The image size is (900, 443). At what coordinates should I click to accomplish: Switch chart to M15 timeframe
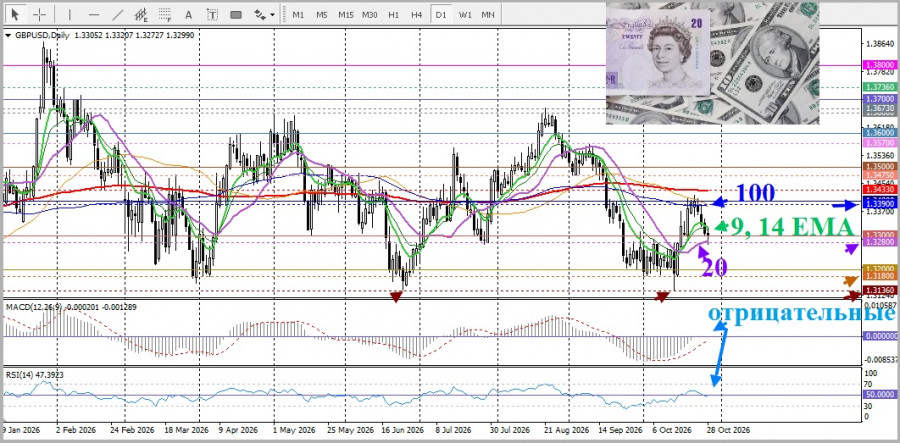[346, 14]
